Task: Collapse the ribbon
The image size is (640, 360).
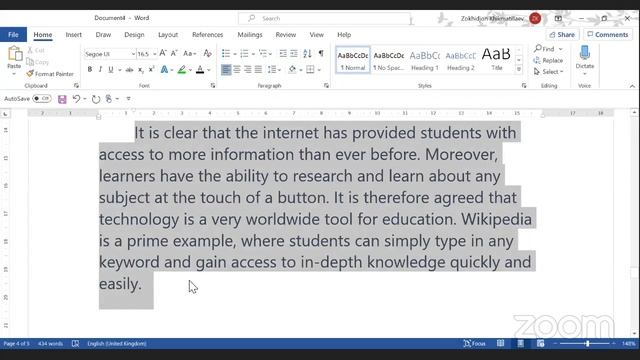Action: click(632, 86)
